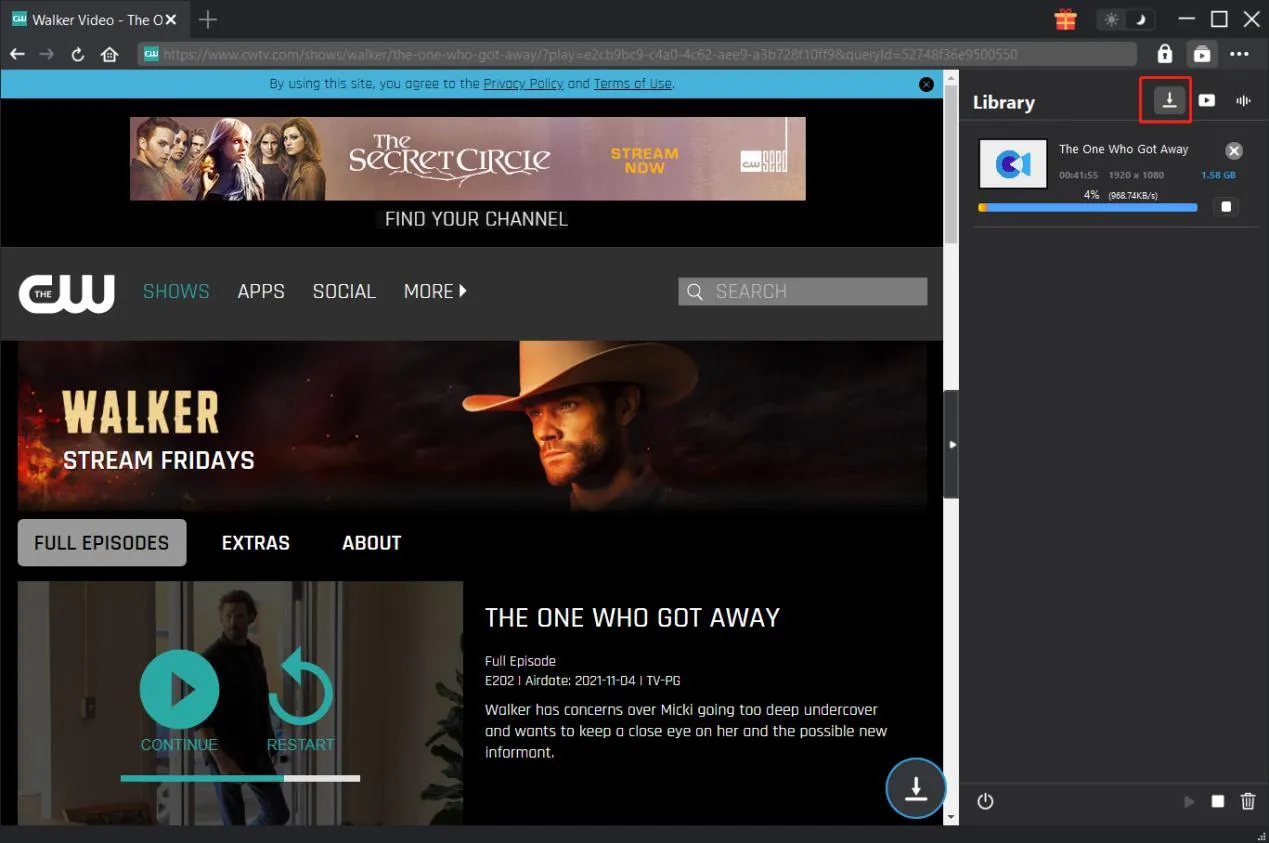
Task: Click the browser home button
Action: click(110, 54)
